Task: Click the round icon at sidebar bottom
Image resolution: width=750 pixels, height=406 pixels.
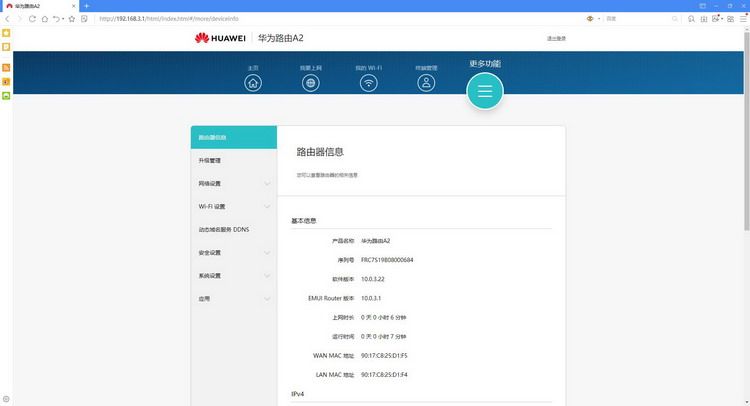Action: (6, 399)
